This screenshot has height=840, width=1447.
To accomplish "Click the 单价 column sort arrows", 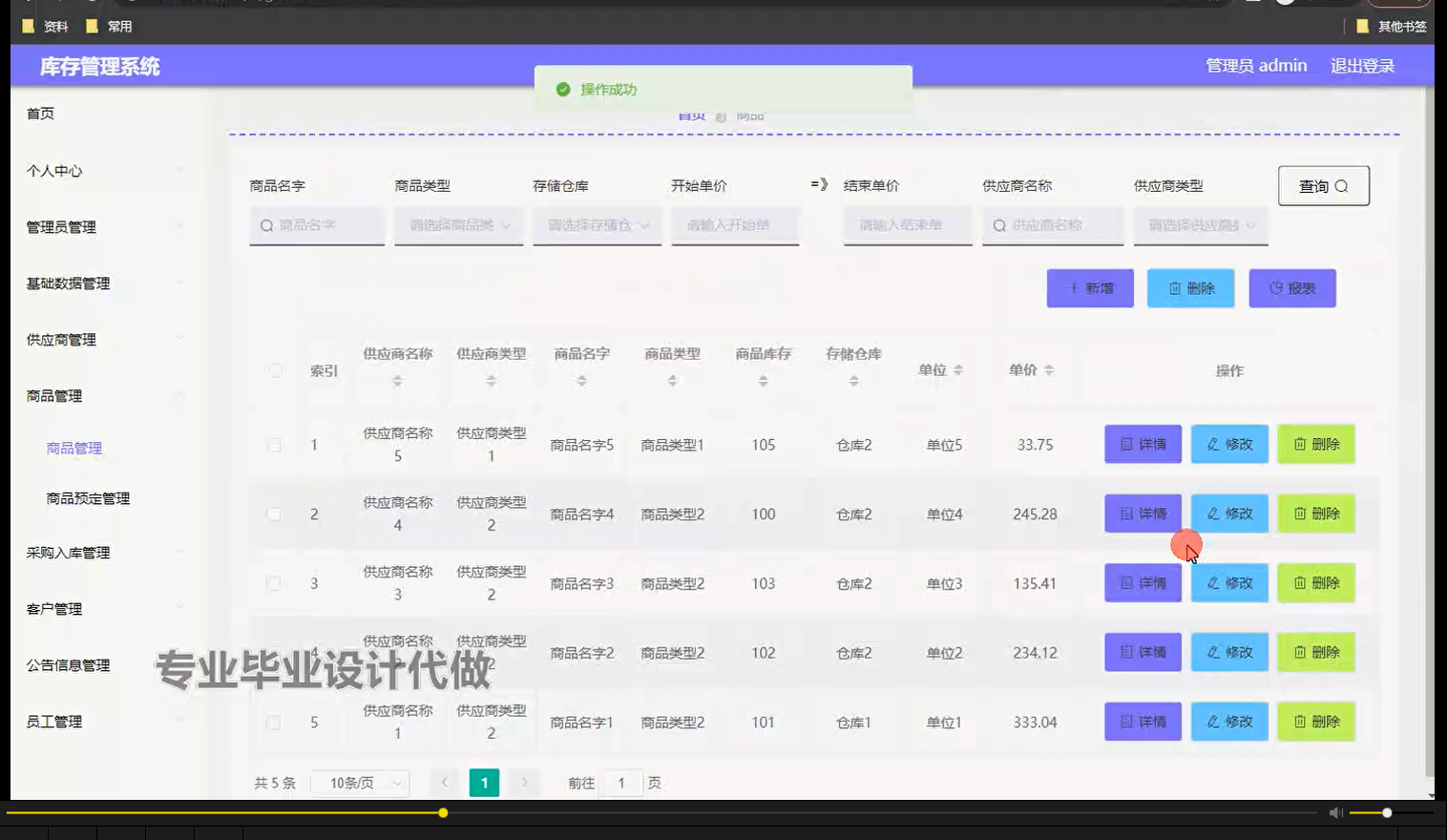I will [1049, 369].
